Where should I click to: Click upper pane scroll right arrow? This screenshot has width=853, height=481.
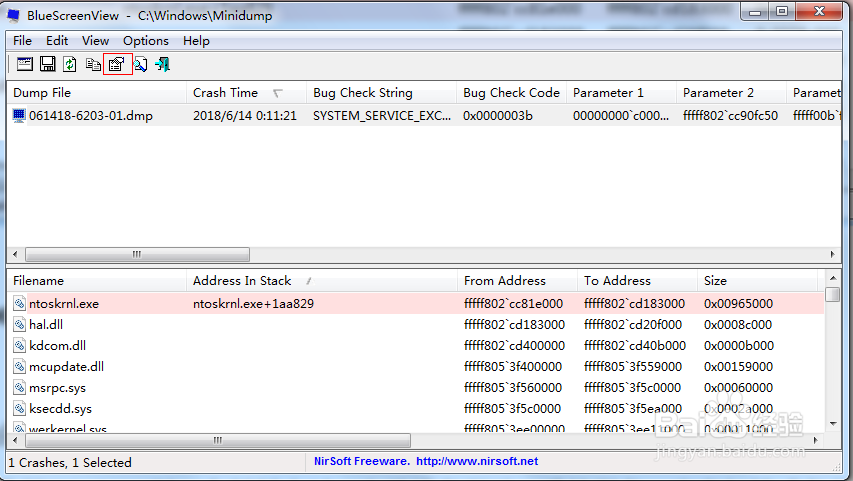(832, 254)
